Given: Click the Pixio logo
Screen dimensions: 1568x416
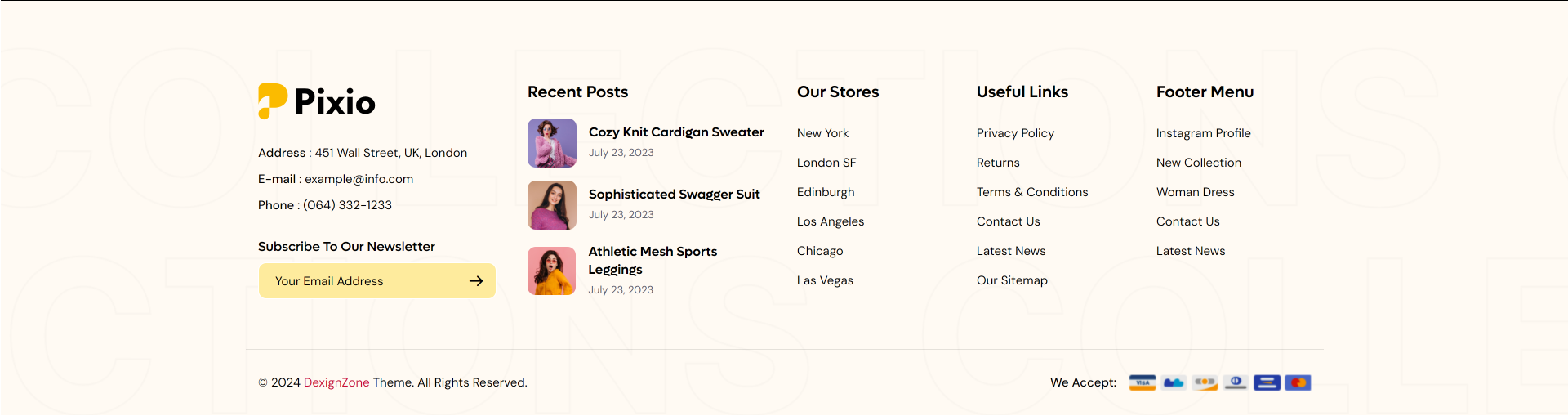Looking at the screenshot, I should point(317,101).
